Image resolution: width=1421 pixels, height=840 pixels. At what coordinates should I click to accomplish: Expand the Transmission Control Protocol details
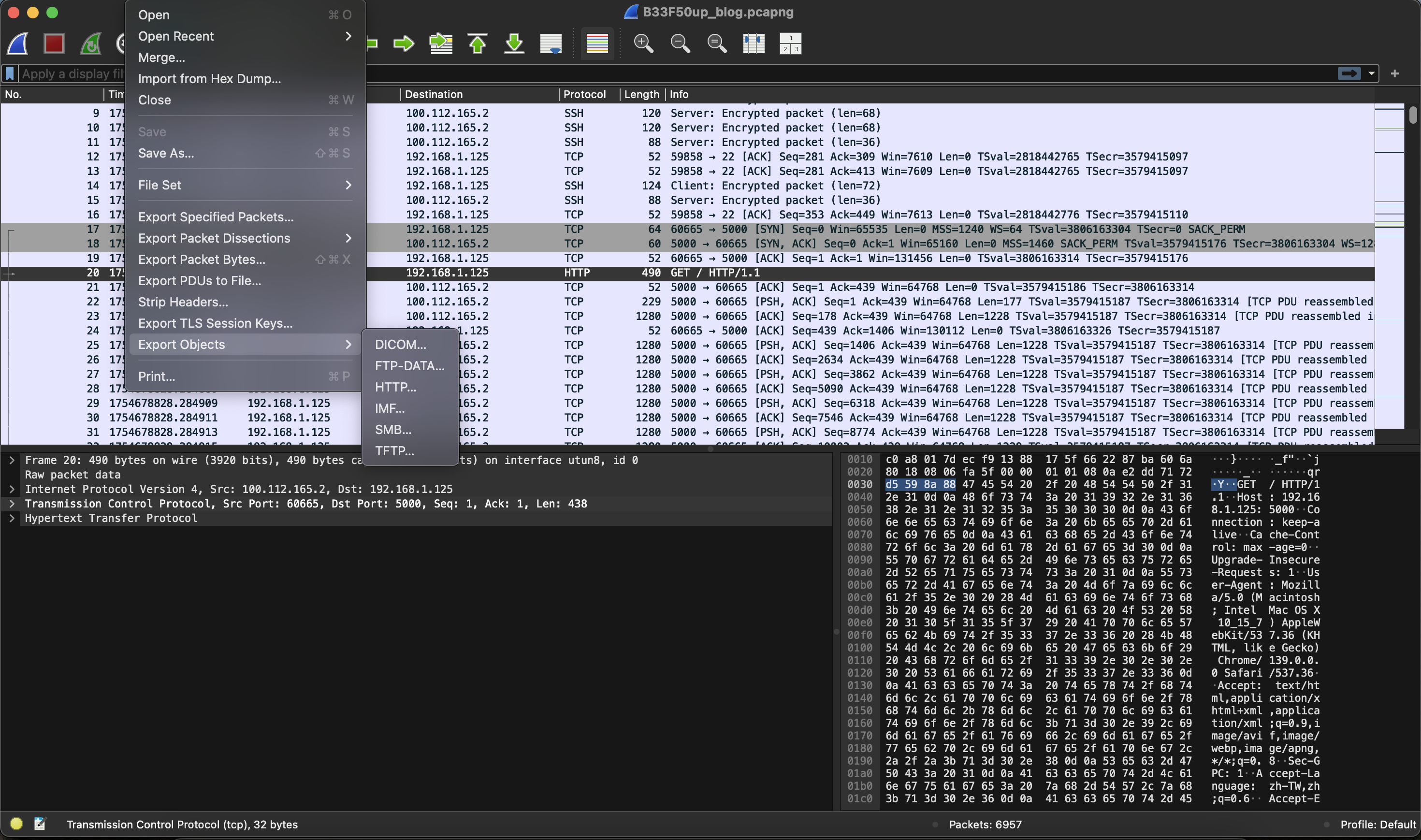coord(12,504)
